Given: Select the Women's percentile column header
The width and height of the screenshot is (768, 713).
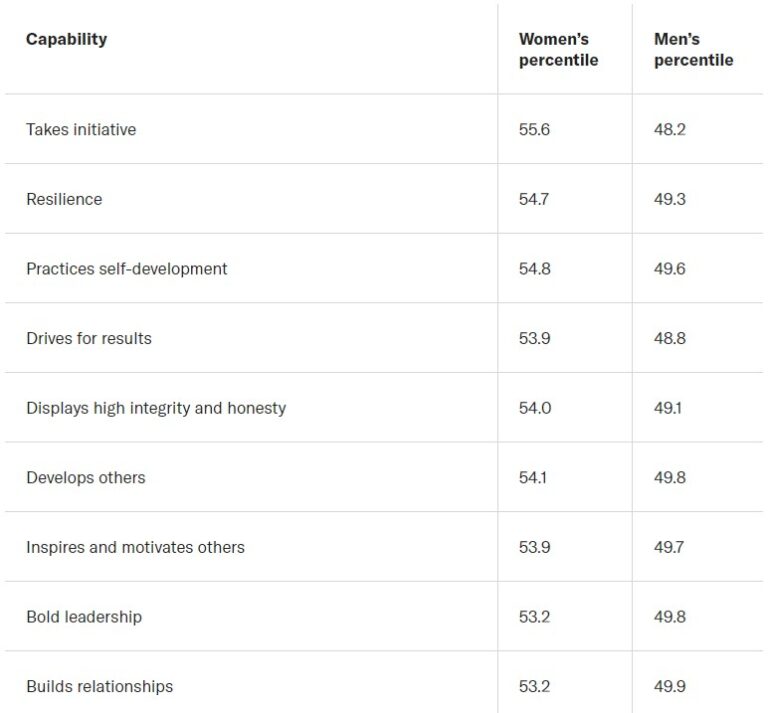Looking at the screenshot, I should click(558, 49).
